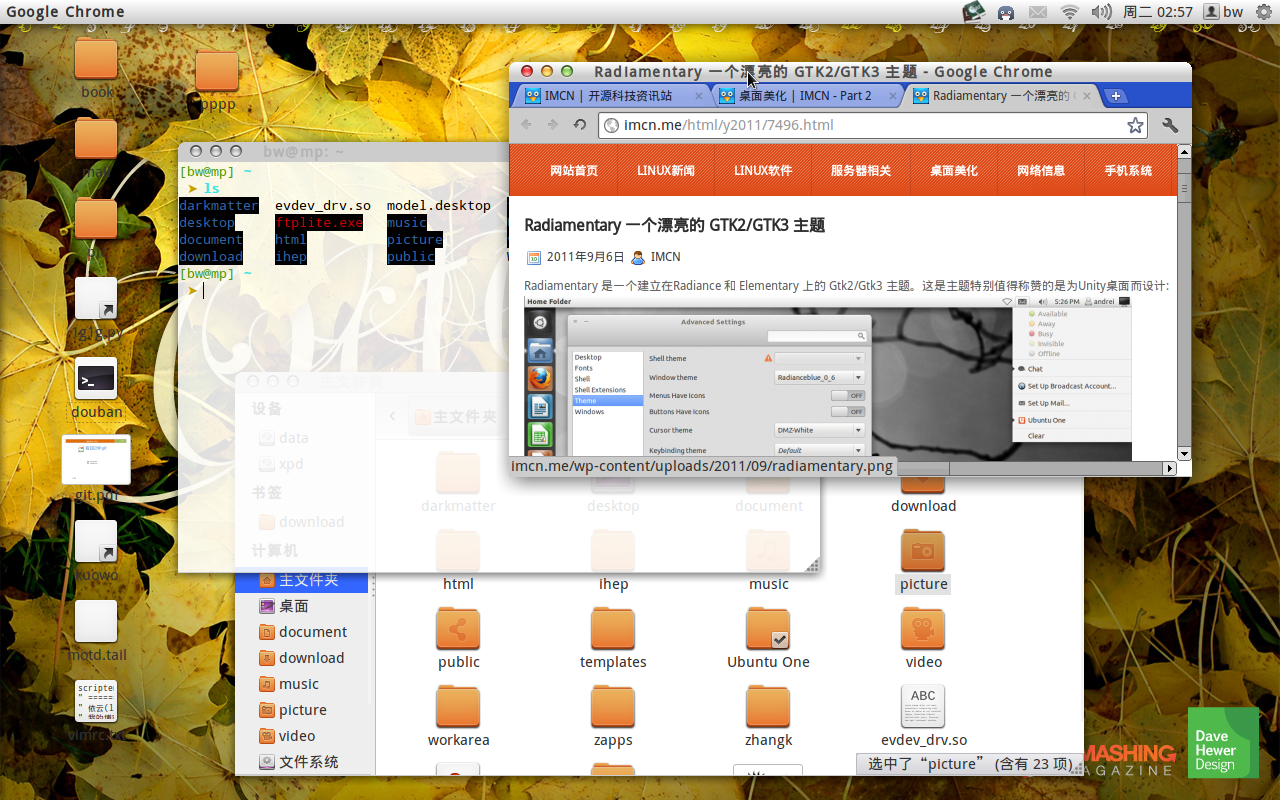Open the download folder in file manager
Image resolution: width=1280 pixels, height=800 pixels.
(923, 495)
